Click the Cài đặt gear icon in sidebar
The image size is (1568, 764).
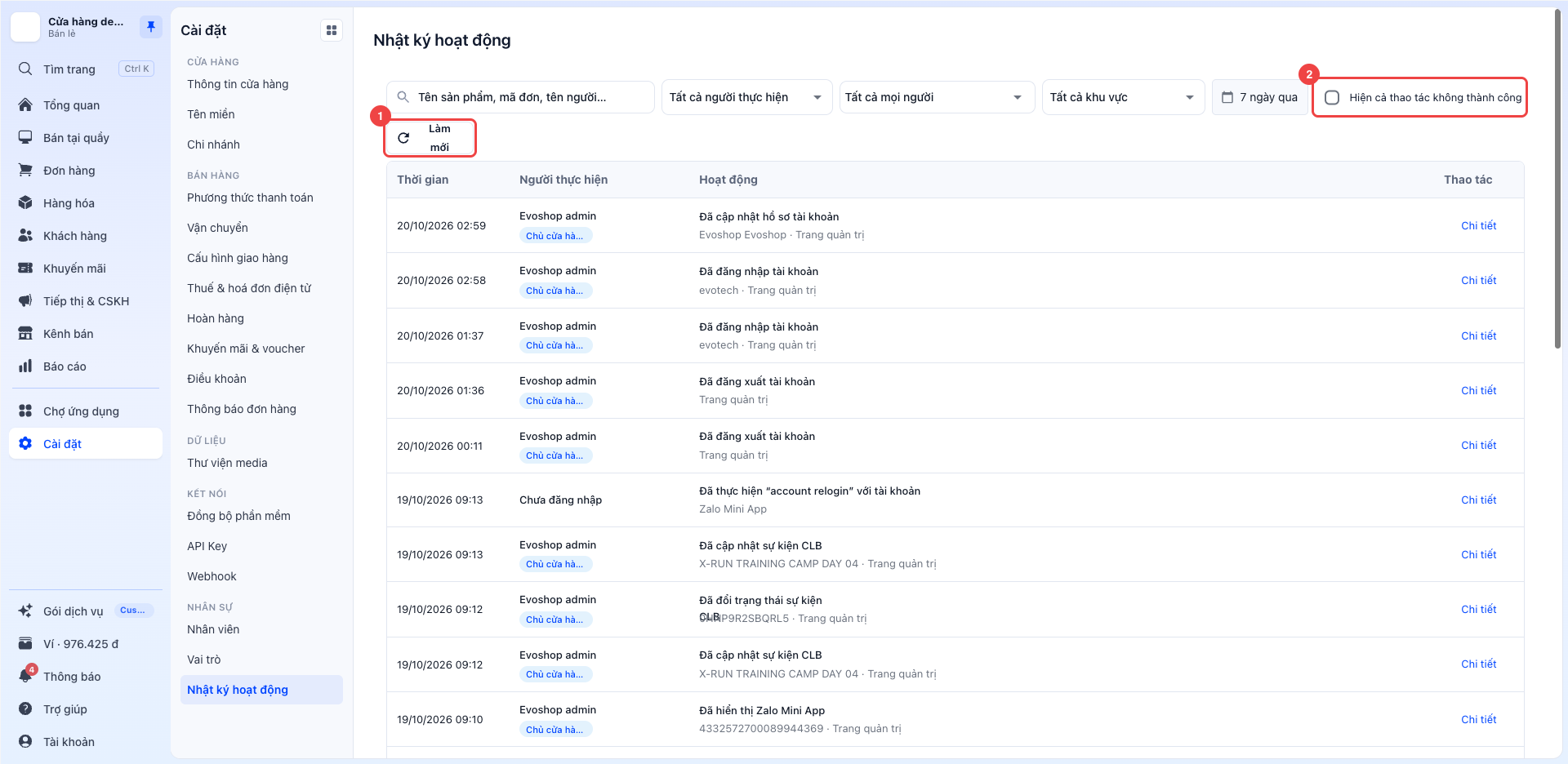click(26, 444)
